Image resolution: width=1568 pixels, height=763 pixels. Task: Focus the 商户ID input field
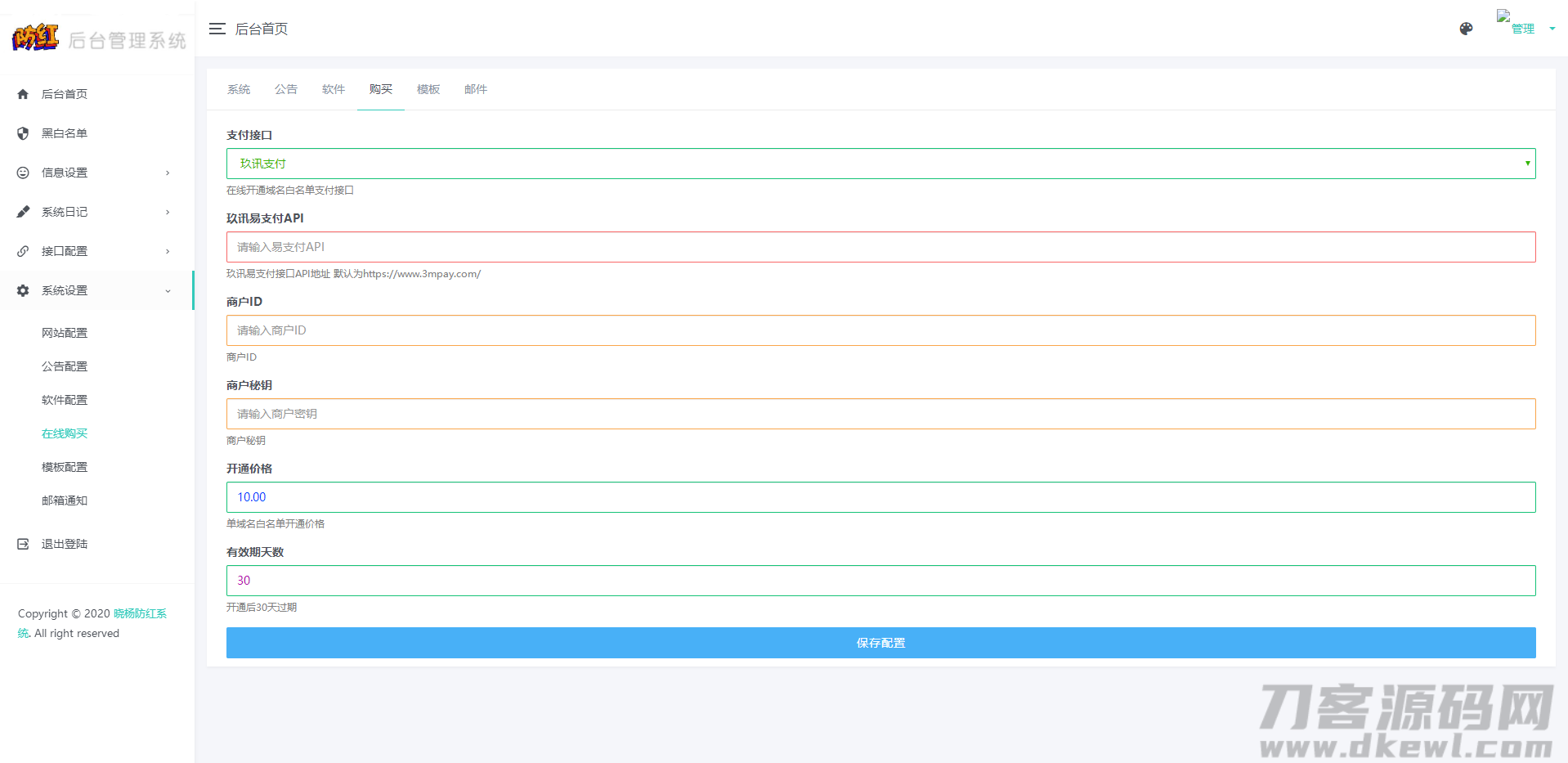[x=880, y=330]
